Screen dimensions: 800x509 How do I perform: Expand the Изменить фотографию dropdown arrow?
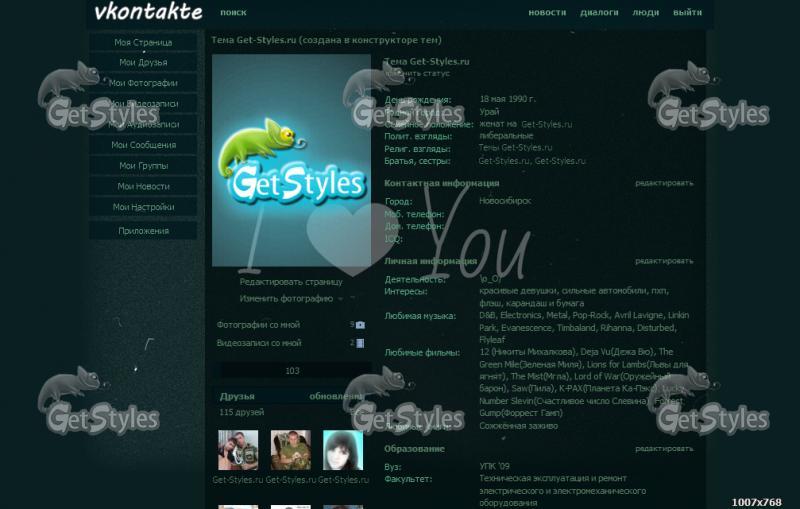(x=341, y=299)
